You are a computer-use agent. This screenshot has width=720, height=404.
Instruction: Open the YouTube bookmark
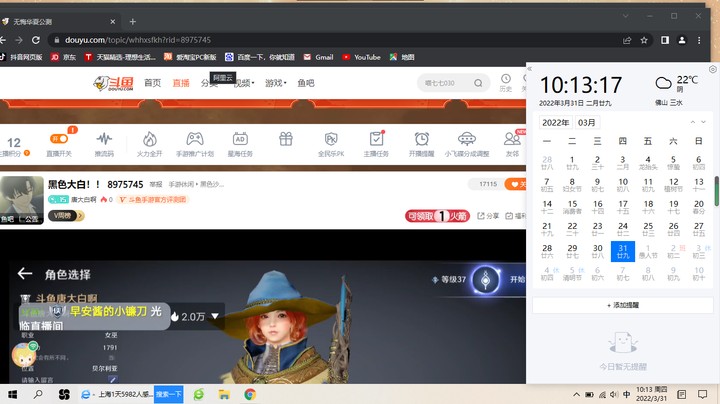(x=361, y=57)
